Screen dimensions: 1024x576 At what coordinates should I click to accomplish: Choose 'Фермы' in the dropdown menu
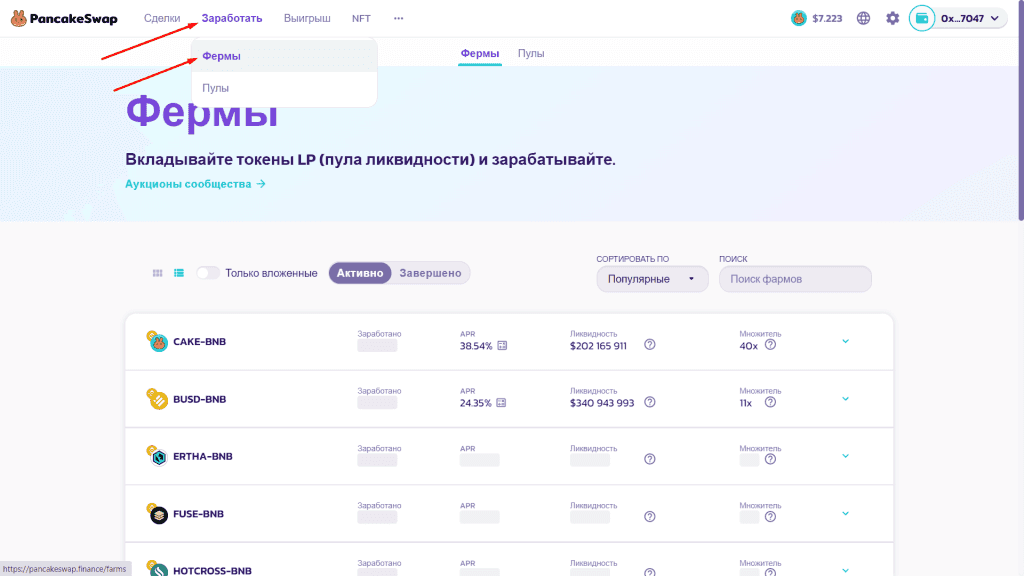[284, 56]
